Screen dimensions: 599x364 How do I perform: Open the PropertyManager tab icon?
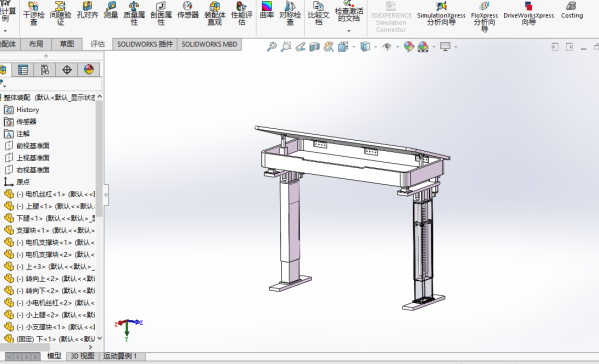click(x=23, y=70)
